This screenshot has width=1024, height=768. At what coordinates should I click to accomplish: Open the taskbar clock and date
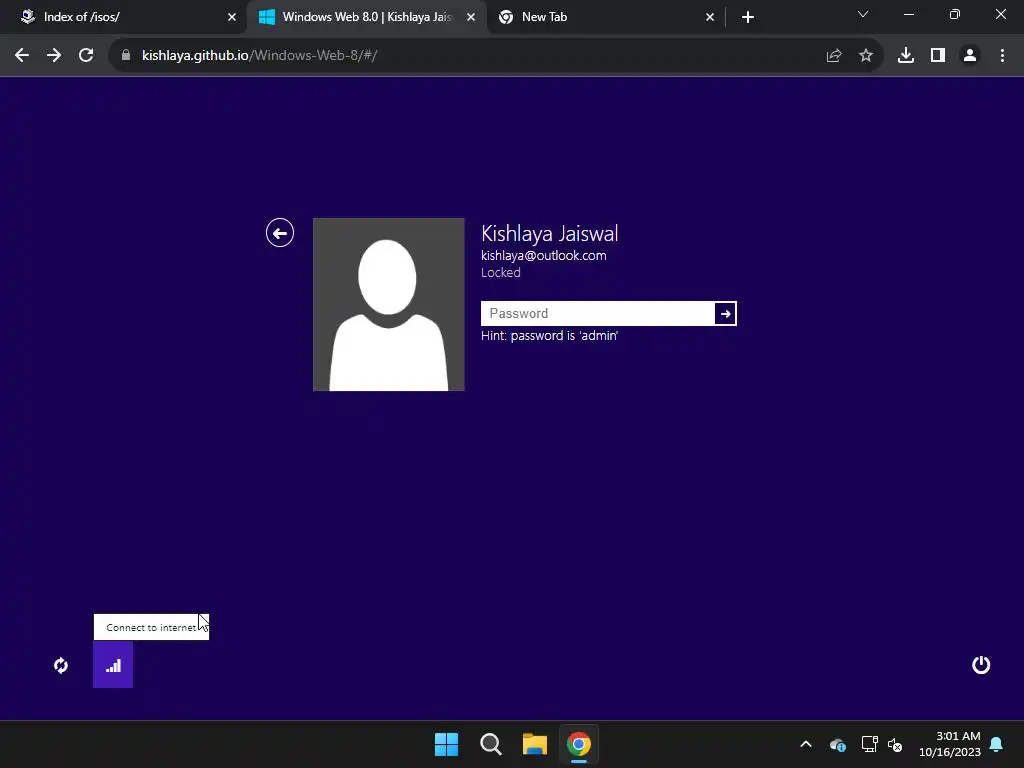click(950, 744)
